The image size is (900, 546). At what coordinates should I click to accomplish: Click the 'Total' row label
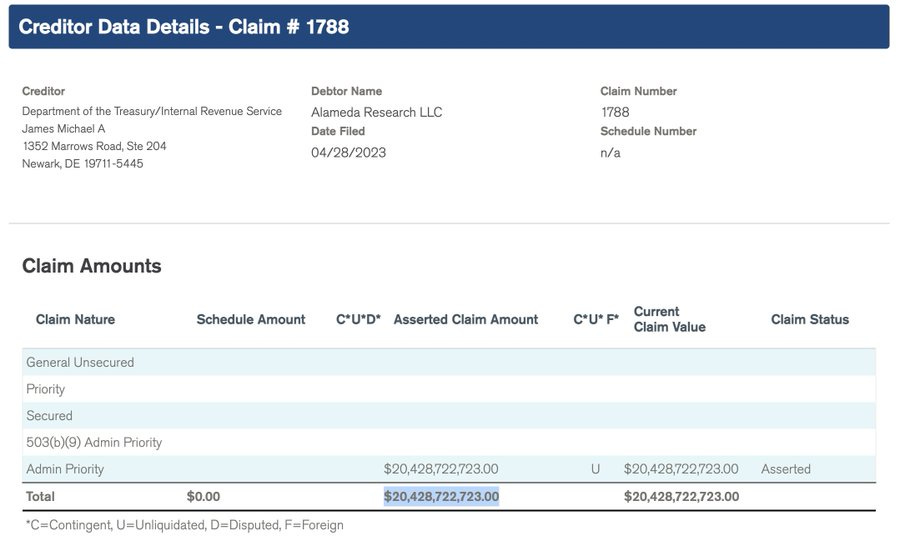click(40, 497)
